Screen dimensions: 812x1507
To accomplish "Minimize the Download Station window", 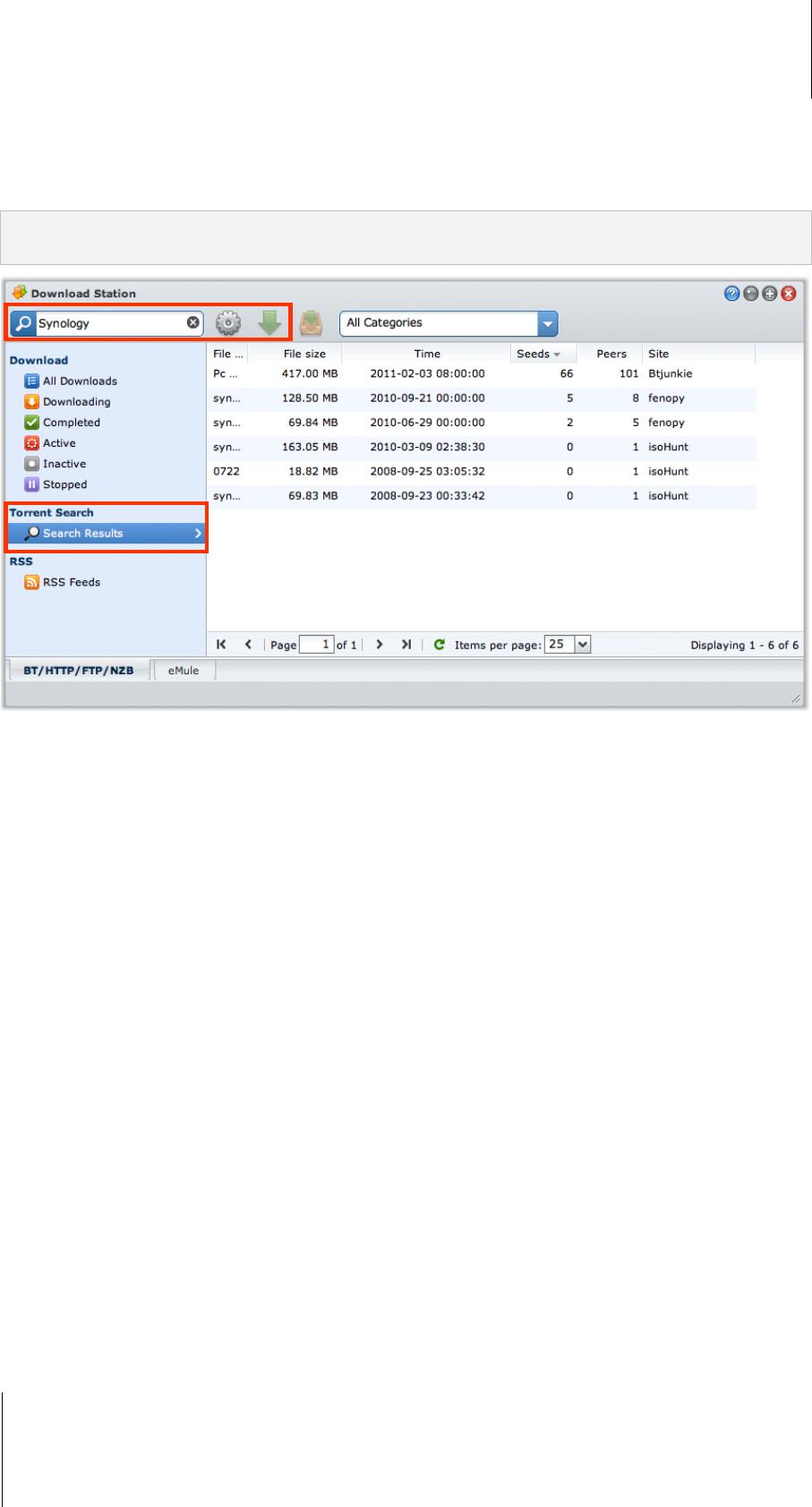I will [x=751, y=293].
